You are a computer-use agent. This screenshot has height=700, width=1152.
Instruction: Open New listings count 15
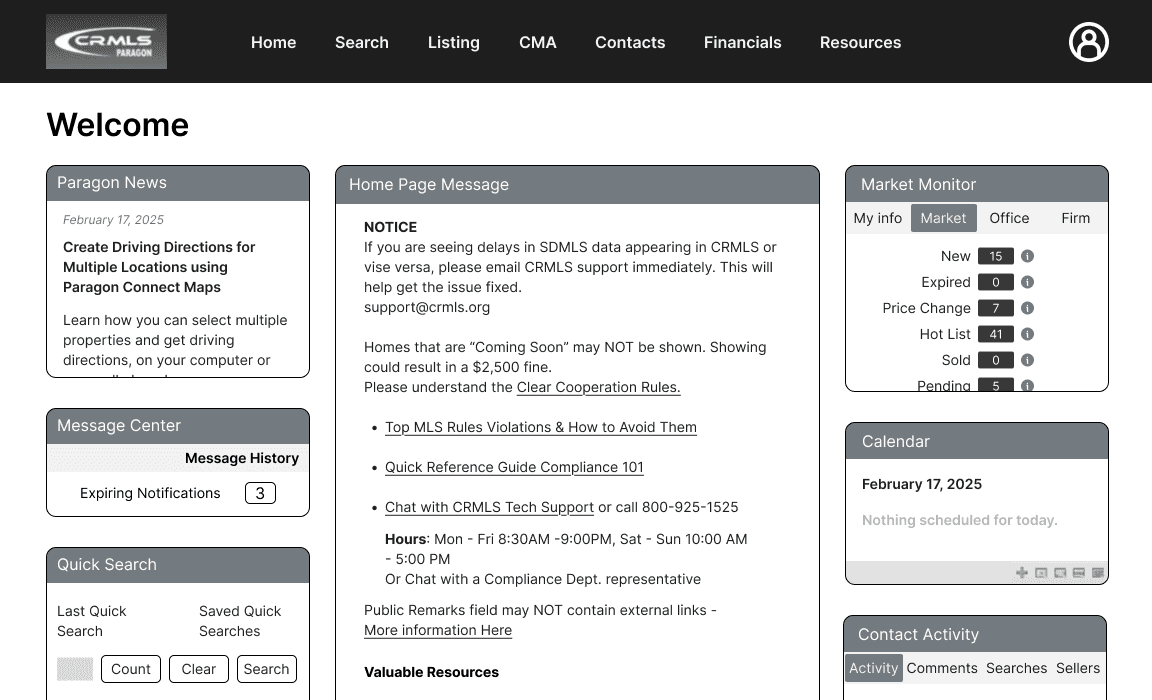point(996,256)
